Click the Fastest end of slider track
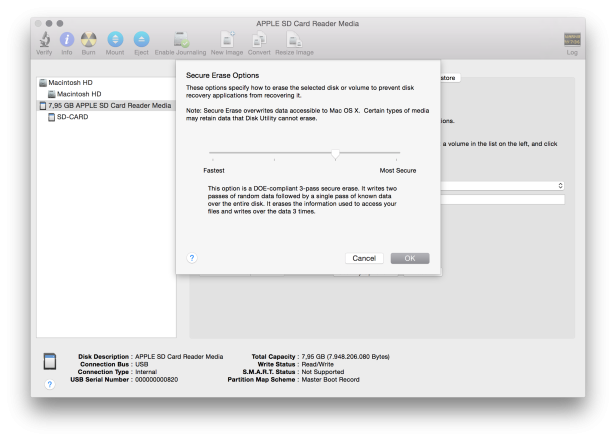 point(213,152)
